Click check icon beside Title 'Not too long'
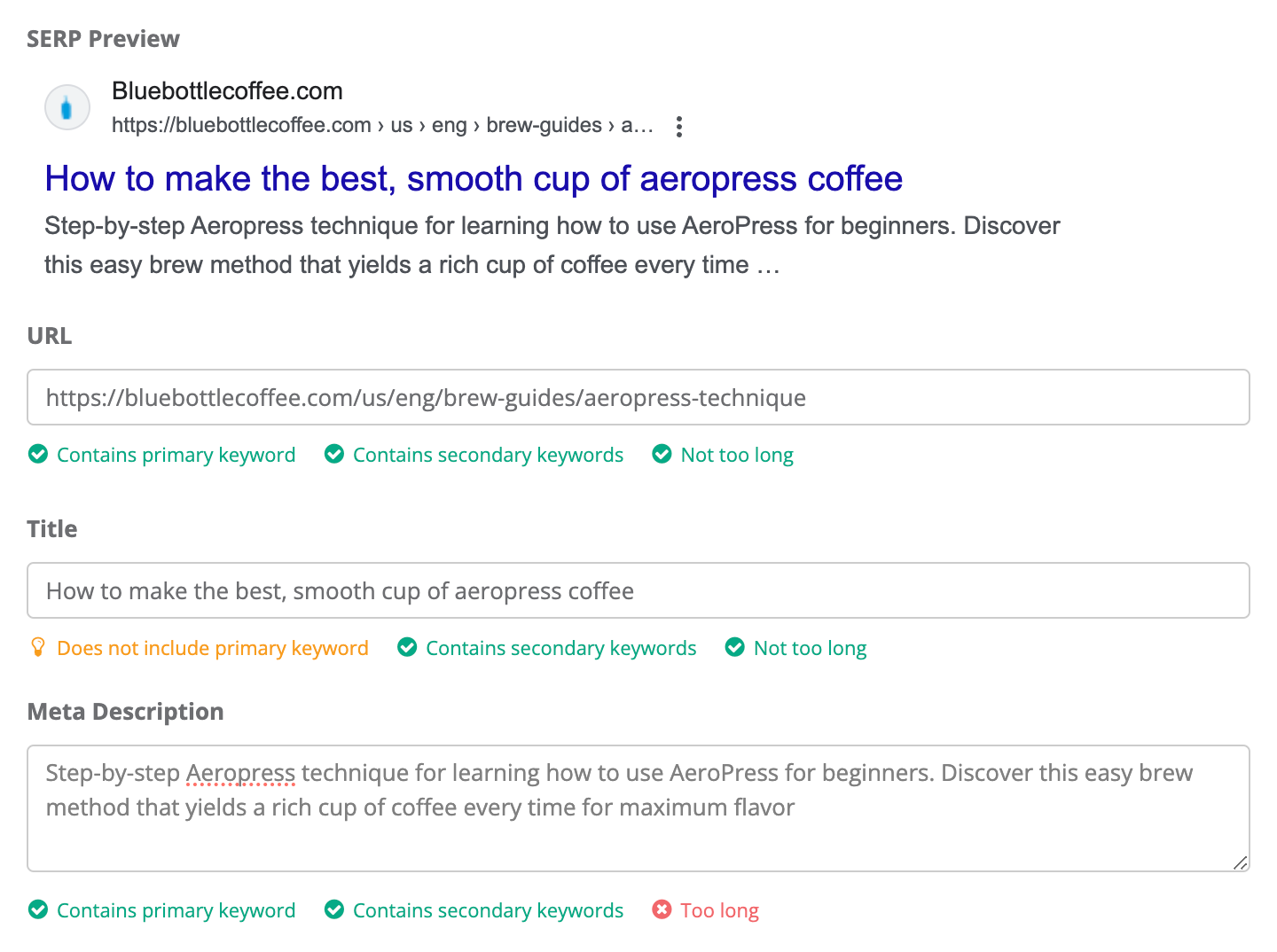The height and width of the screenshot is (952, 1277). (735, 648)
